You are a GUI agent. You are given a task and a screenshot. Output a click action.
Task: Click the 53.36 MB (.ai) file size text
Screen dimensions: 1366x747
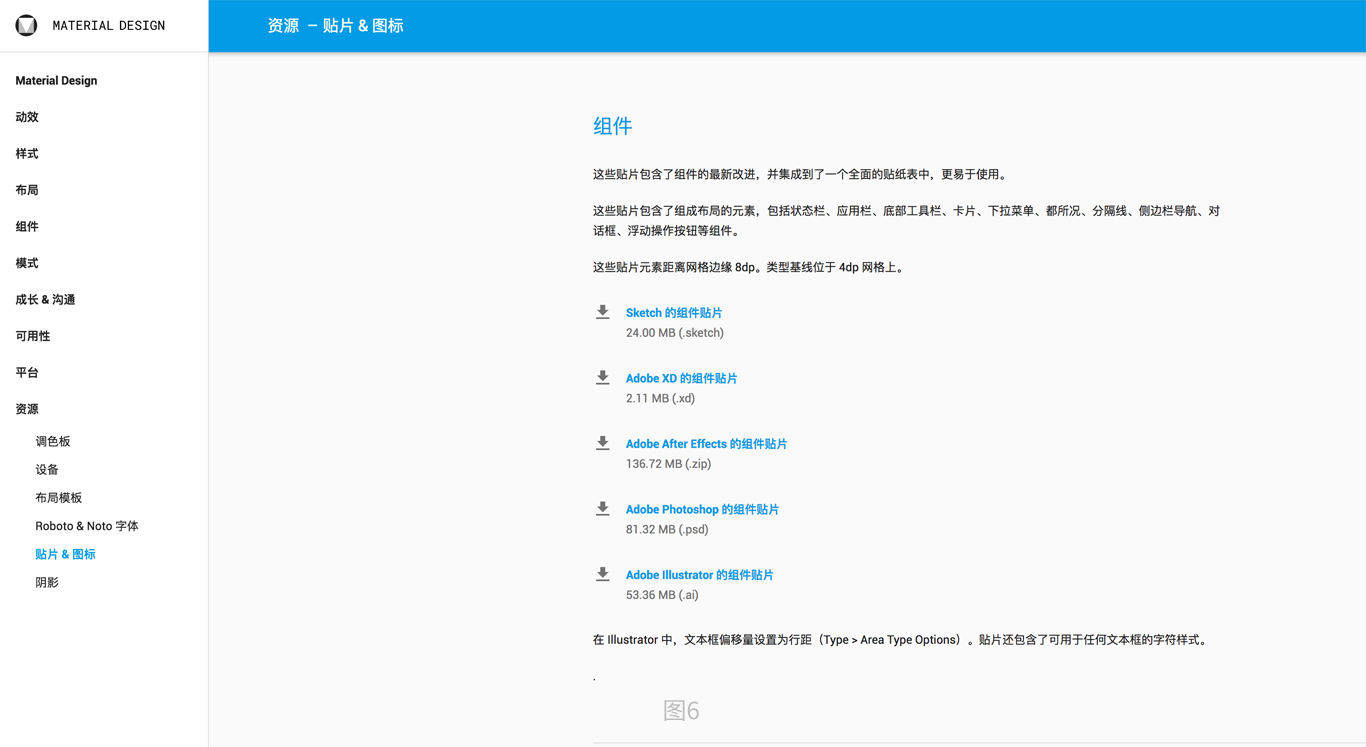tap(662, 595)
